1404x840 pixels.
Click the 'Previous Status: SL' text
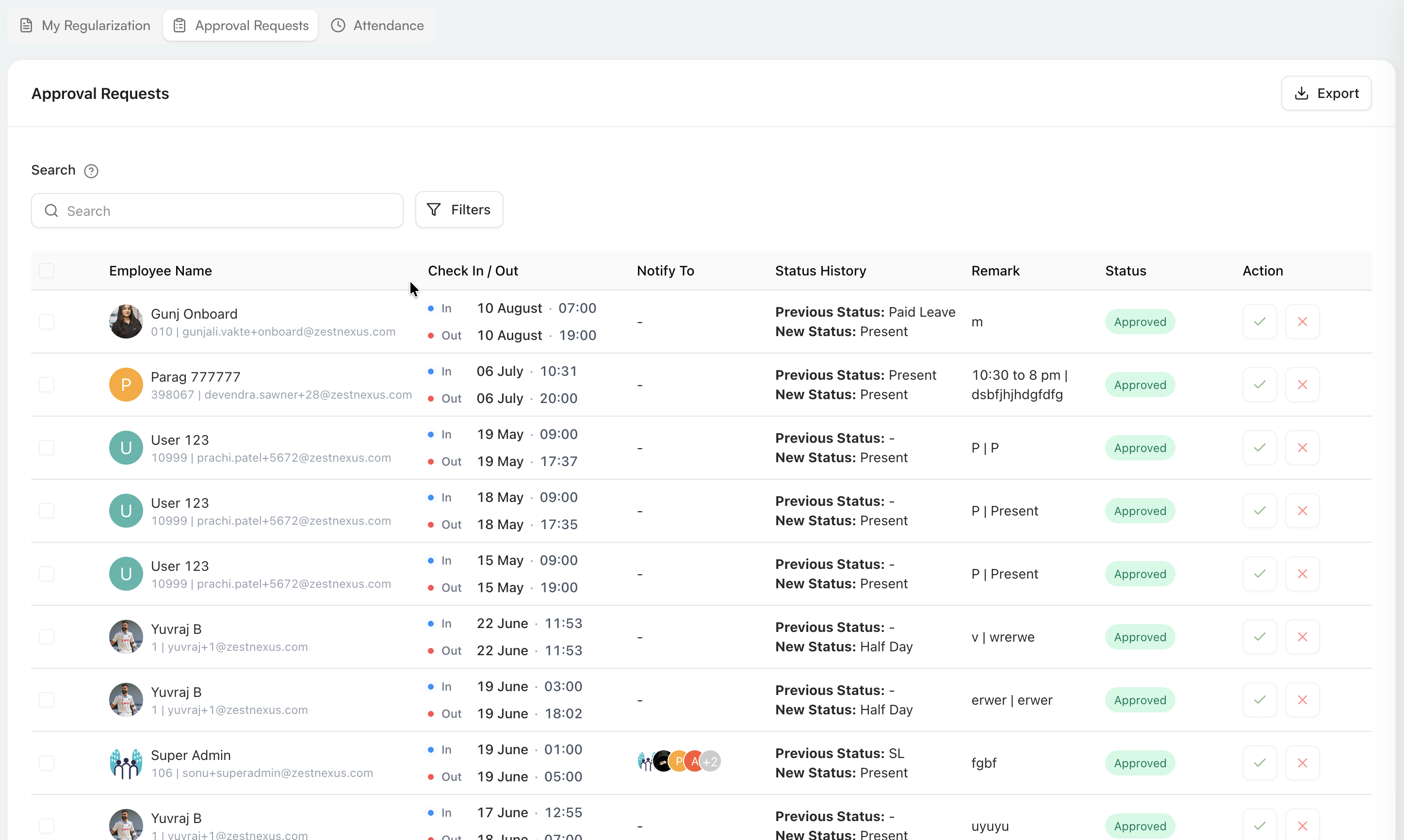point(840,753)
